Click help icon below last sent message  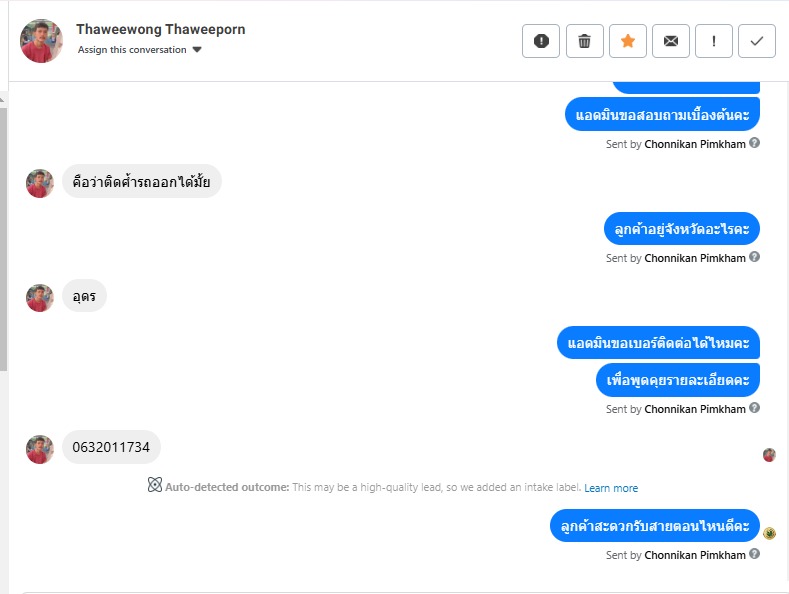pyautogui.click(x=755, y=554)
